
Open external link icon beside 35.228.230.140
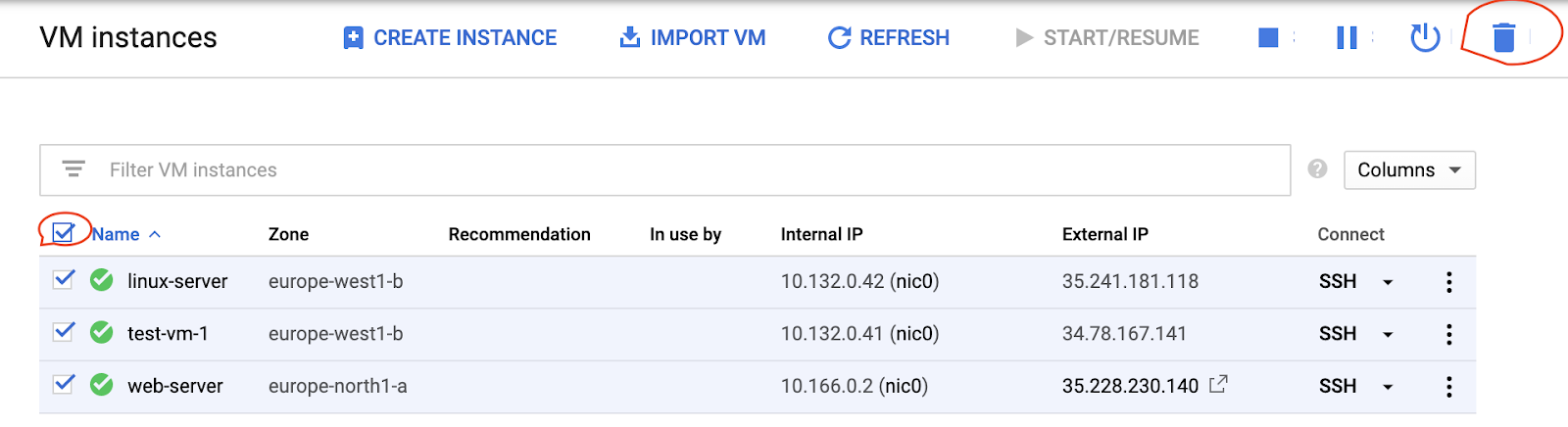1218,385
